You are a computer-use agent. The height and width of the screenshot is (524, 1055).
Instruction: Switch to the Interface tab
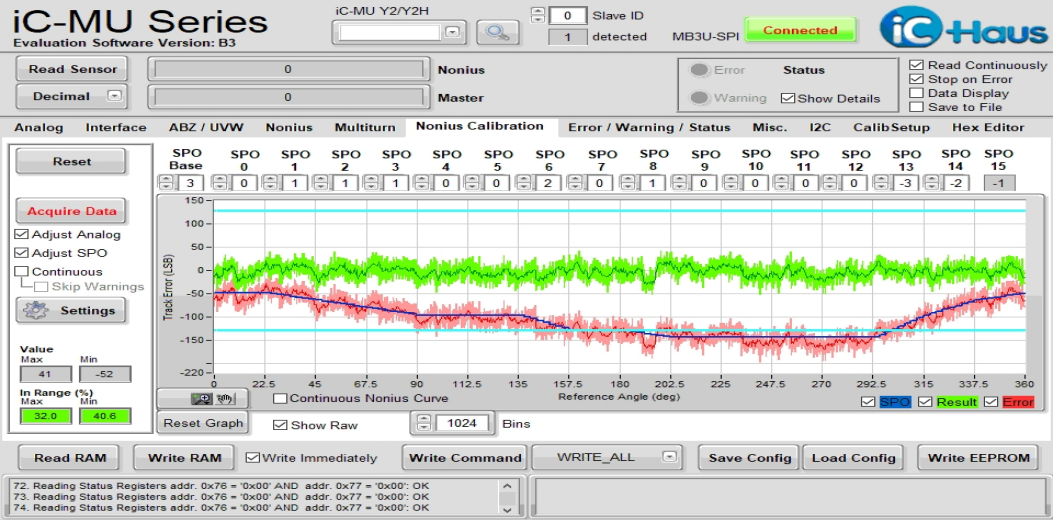click(x=116, y=128)
